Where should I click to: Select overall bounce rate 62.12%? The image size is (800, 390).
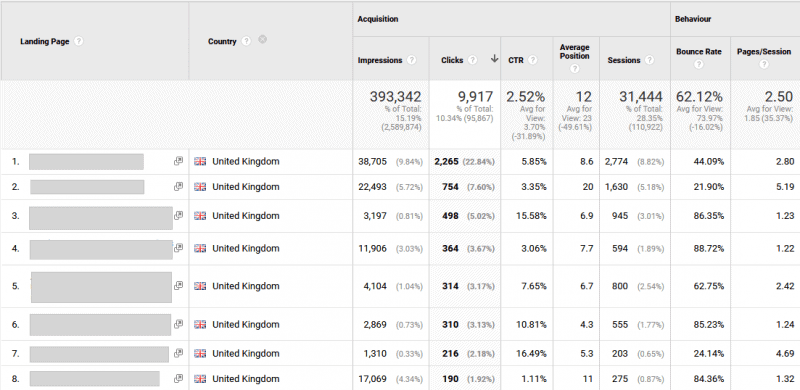pos(699,96)
